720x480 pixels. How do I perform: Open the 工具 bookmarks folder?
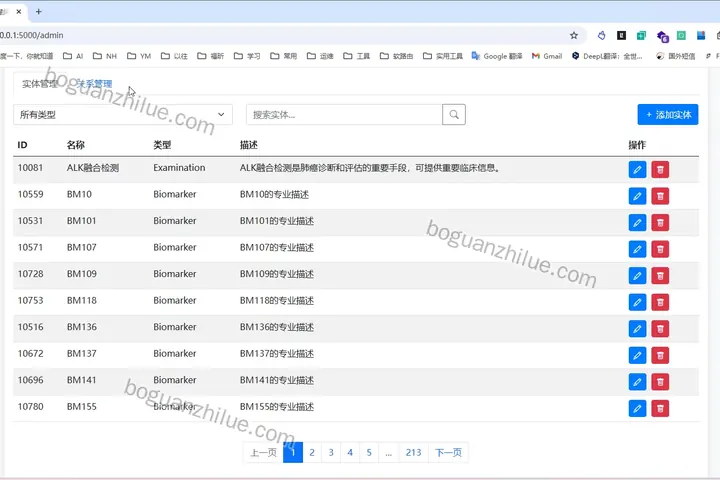pos(357,56)
